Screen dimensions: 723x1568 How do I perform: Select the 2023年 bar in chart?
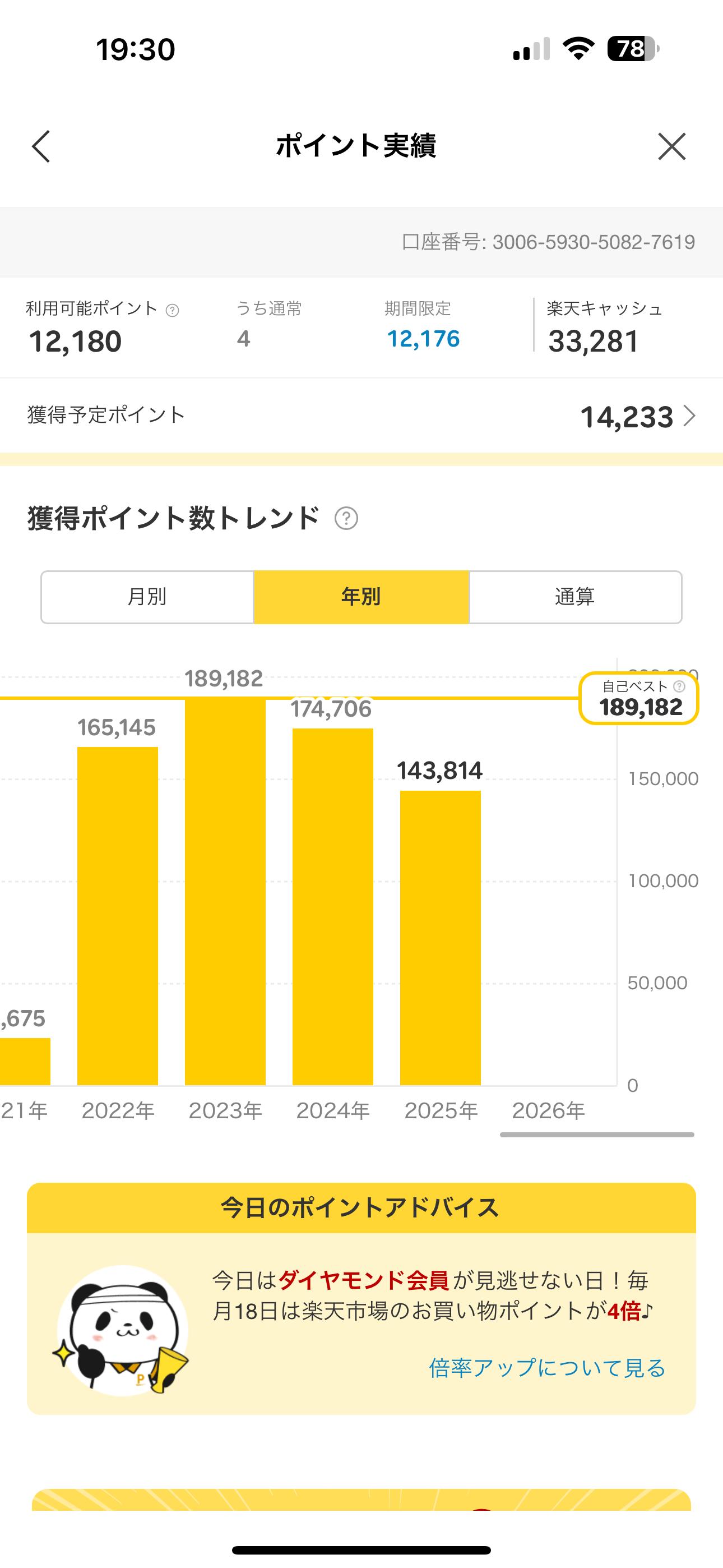click(225, 891)
